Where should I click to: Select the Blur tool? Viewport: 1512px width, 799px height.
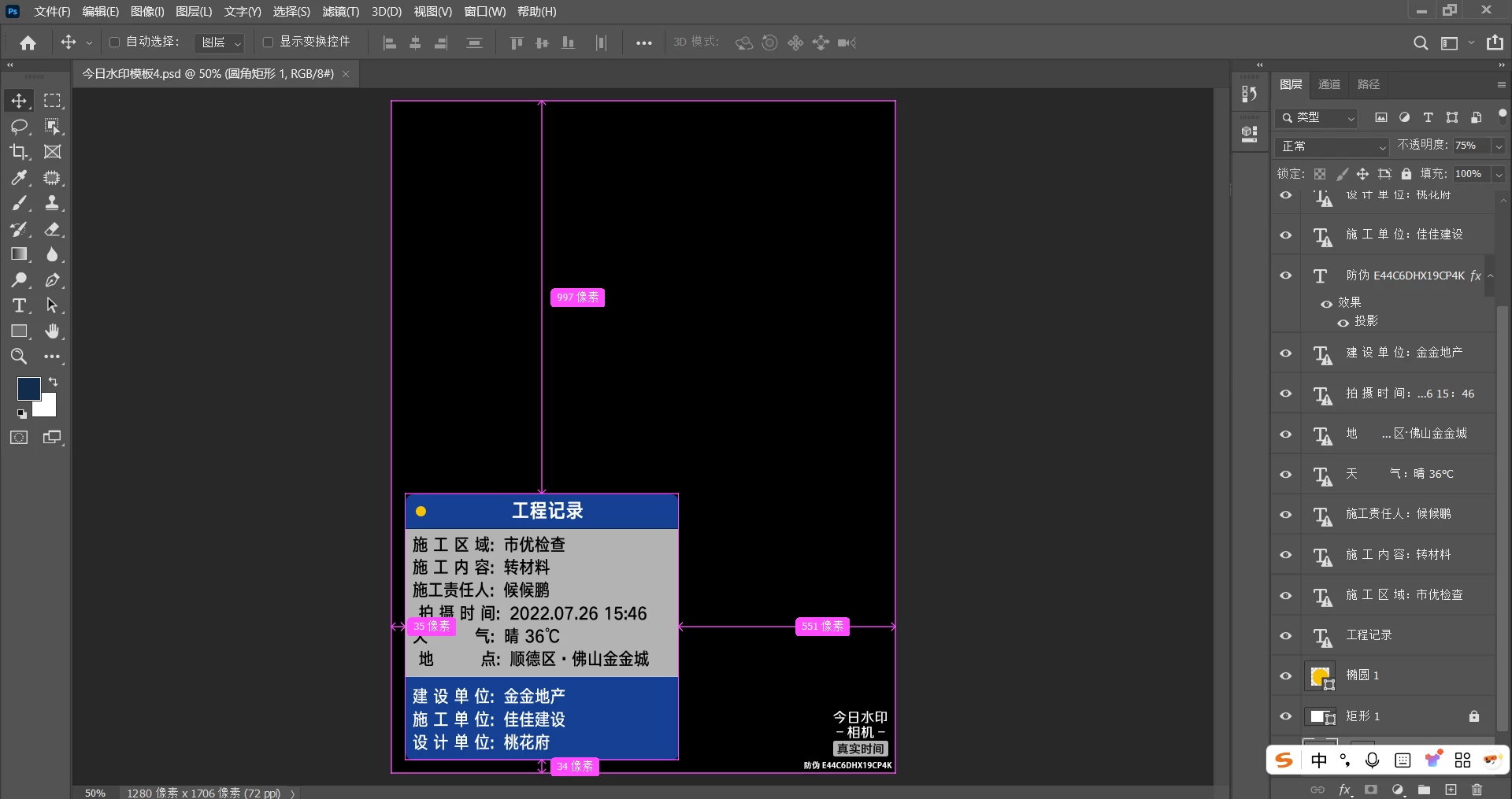[52, 254]
